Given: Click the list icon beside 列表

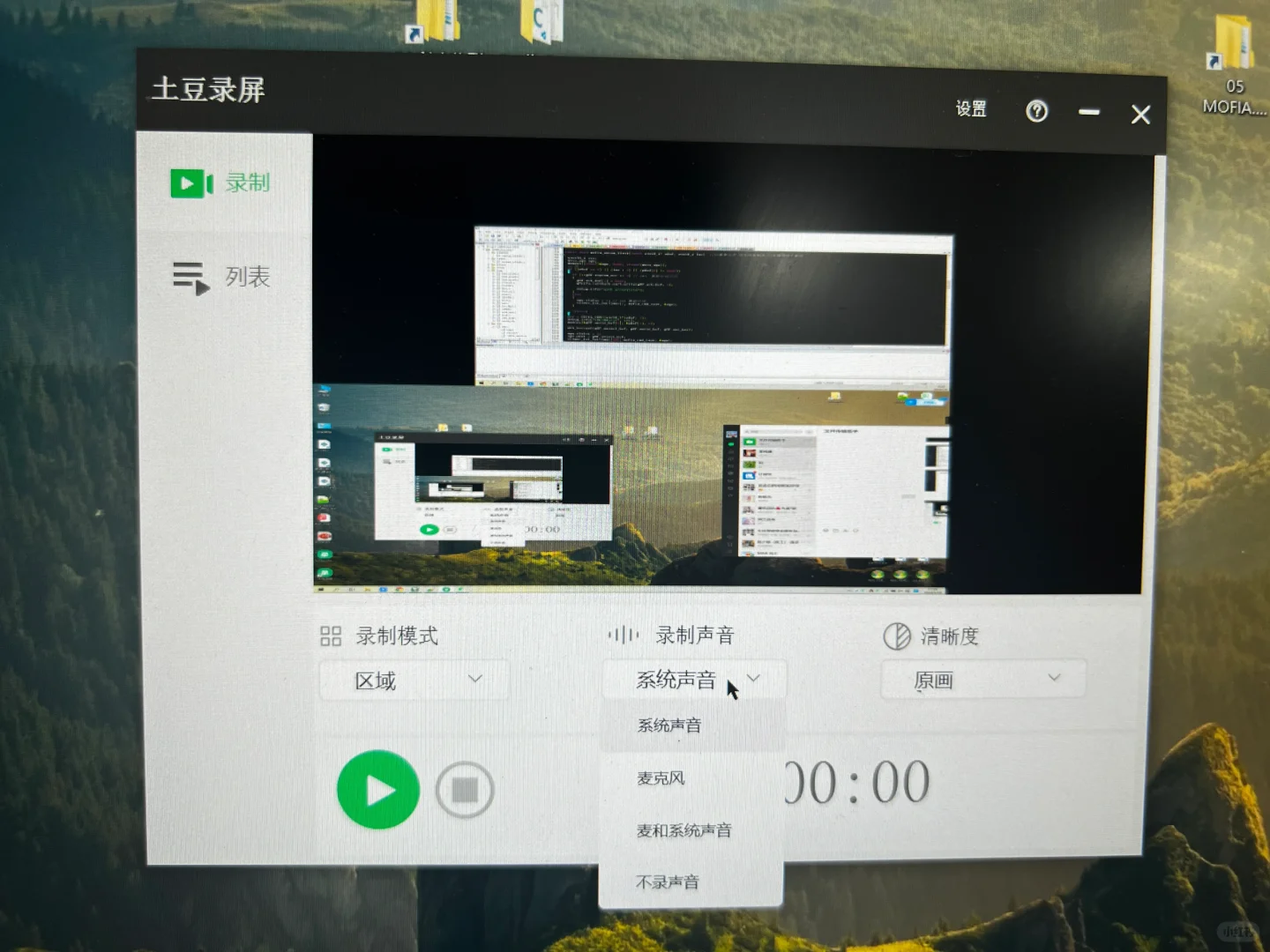Looking at the screenshot, I should (x=189, y=278).
